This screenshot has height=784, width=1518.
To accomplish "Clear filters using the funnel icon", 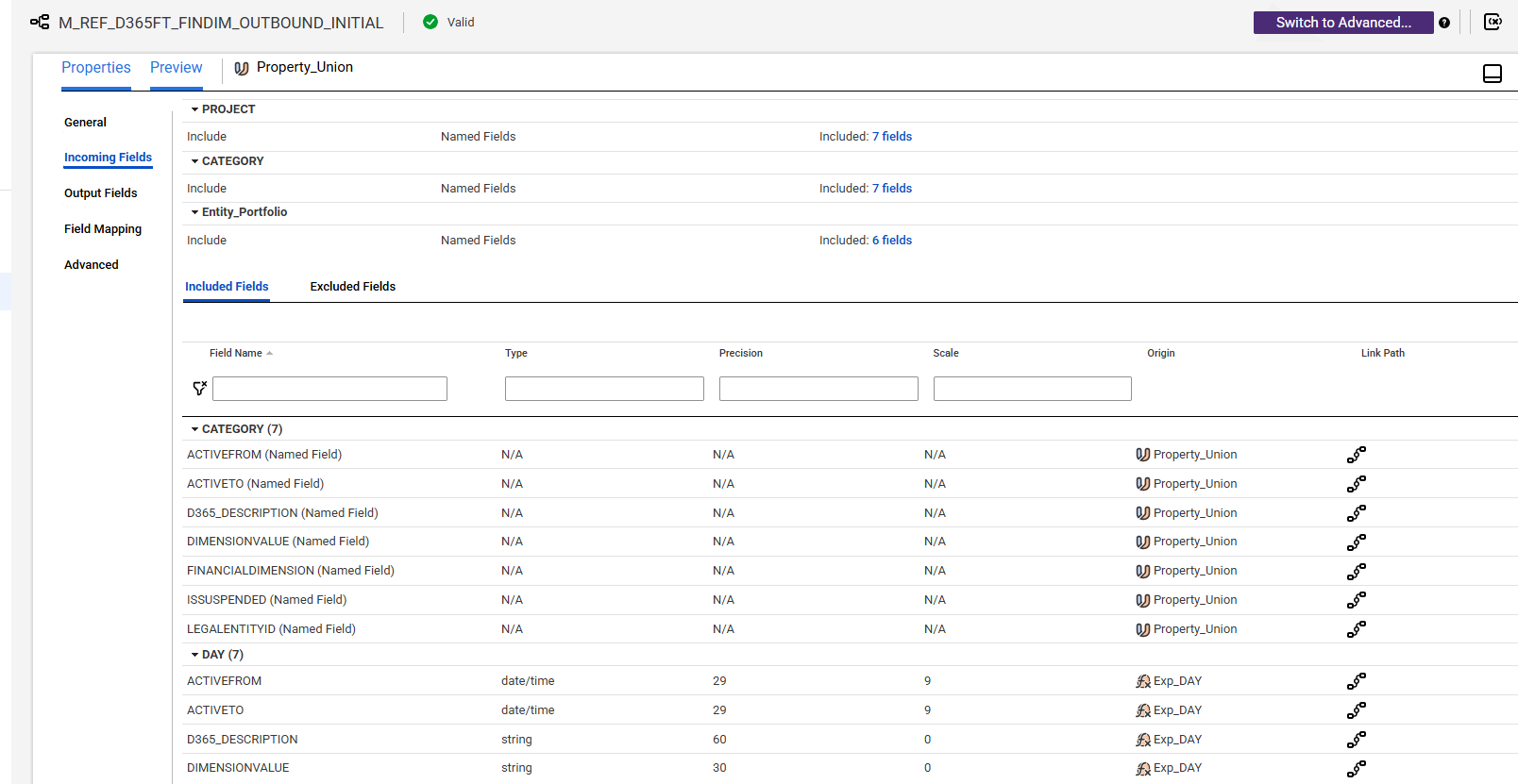I will pos(199,388).
